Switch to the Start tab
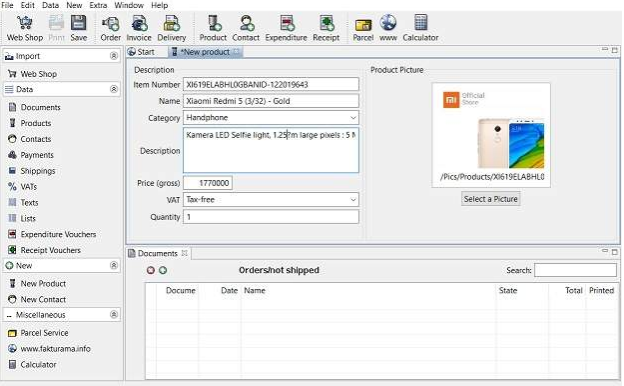This screenshot has height=386, width=624. [142, 52]
